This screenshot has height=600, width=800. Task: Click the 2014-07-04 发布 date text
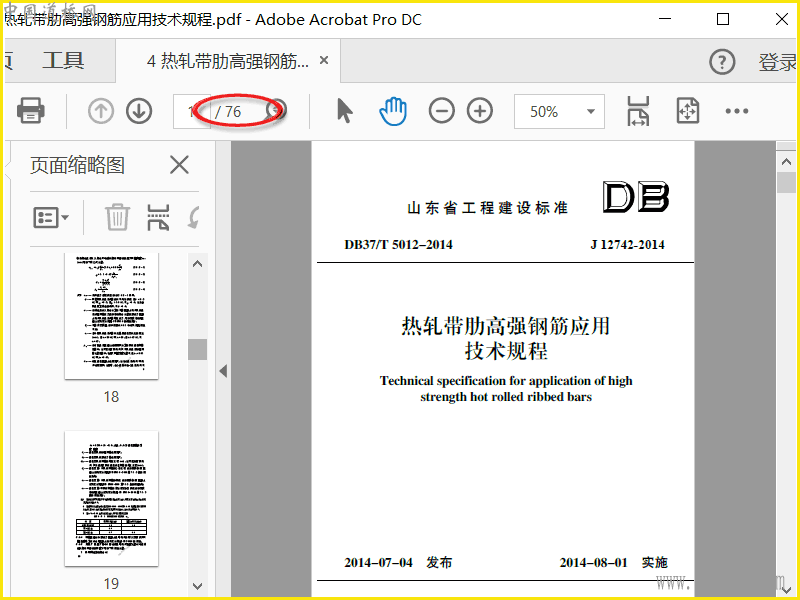coord(398,562)
